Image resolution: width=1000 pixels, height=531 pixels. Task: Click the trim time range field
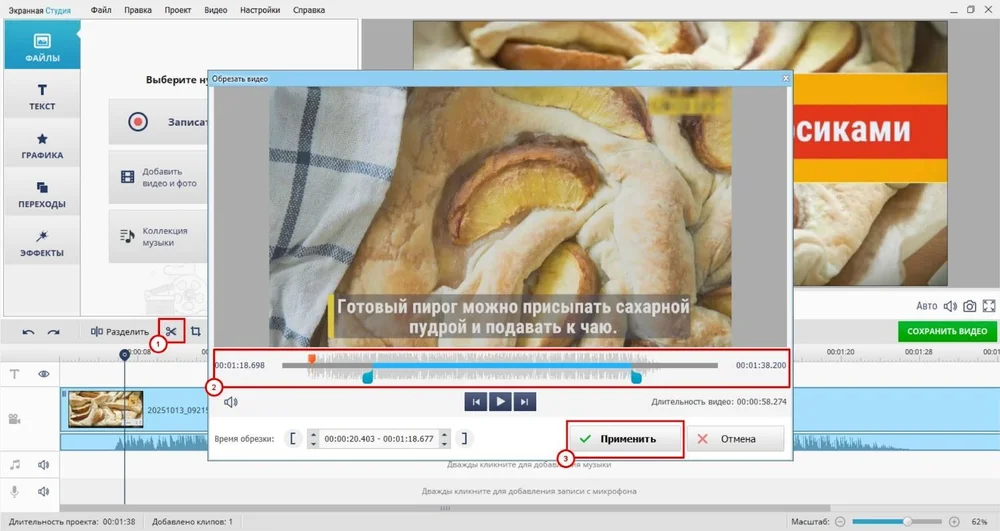[x=379, y=439]
